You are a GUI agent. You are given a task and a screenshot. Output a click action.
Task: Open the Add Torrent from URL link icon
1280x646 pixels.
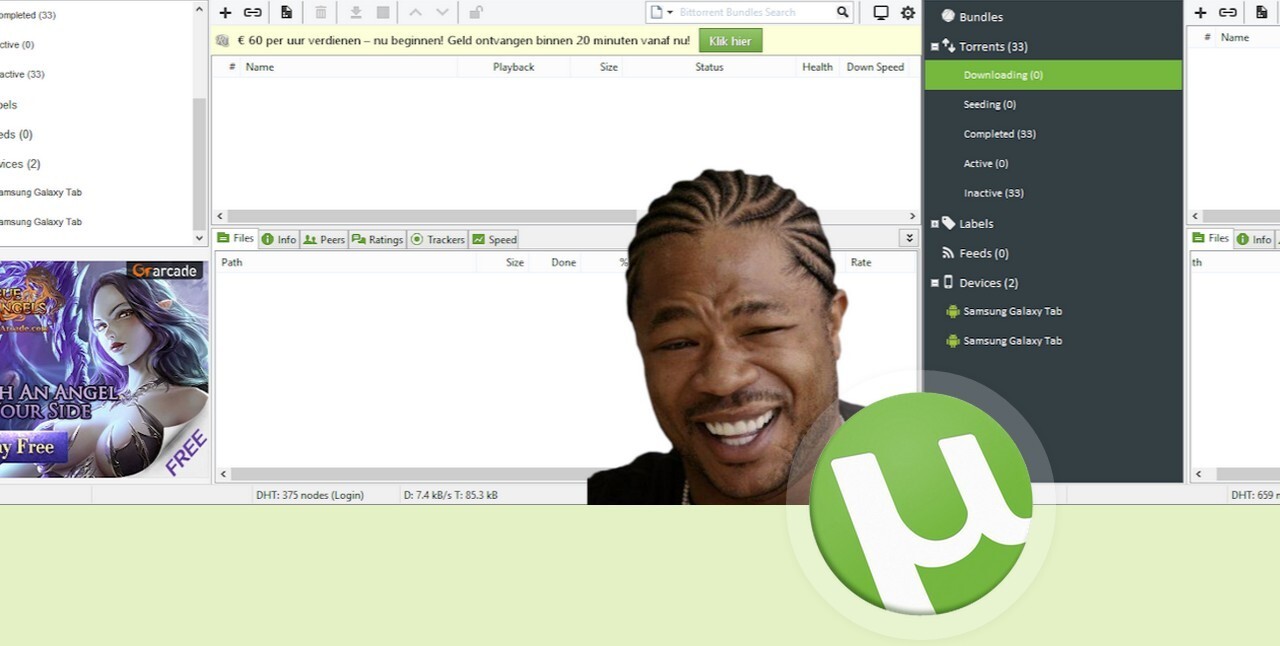click(252, 12)
